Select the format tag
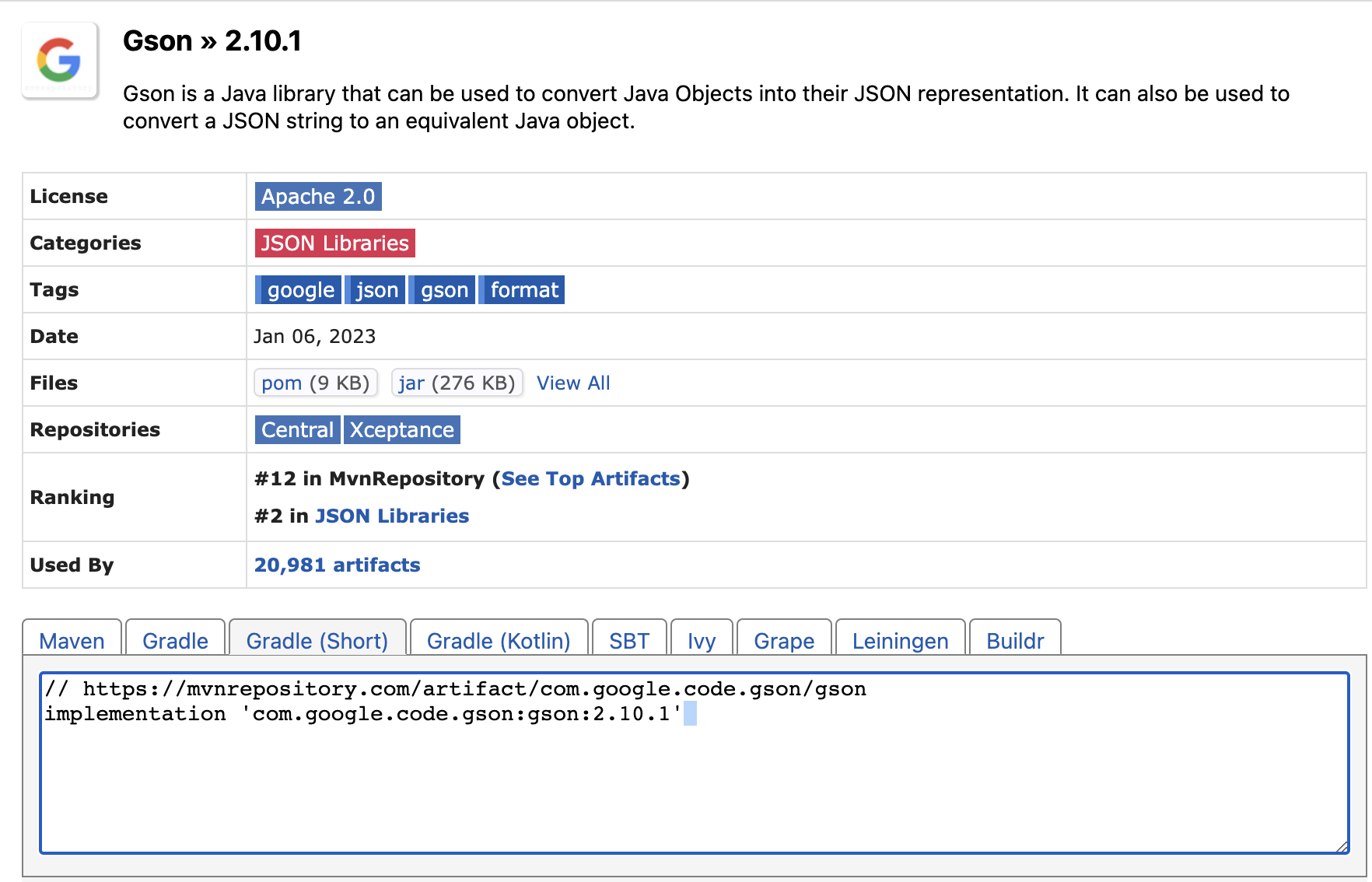Viewport: 1372px width, 882px height. pos(522,290)
